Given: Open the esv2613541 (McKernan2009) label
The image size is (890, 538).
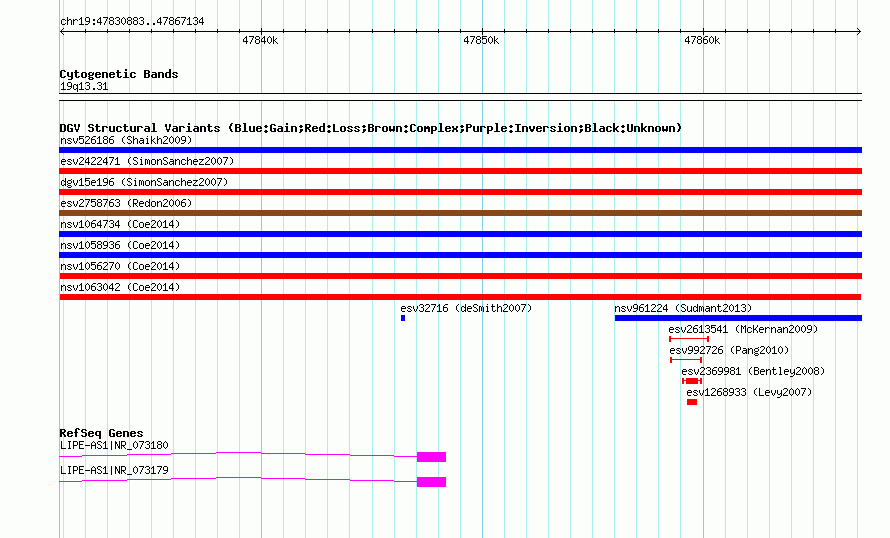Looking at the screenshot, I should coord(743,329).
